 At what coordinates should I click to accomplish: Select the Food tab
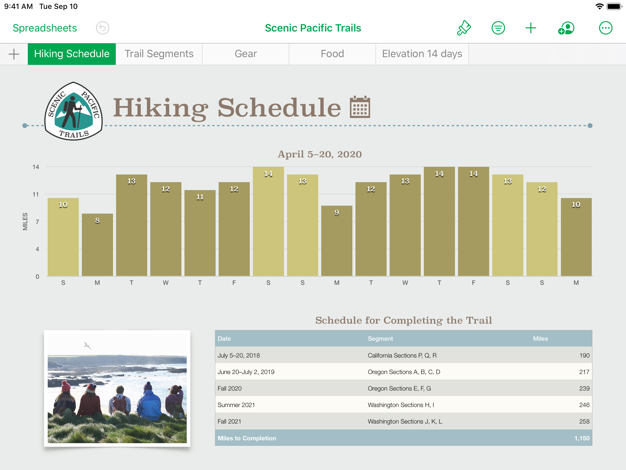pos(332,54)
